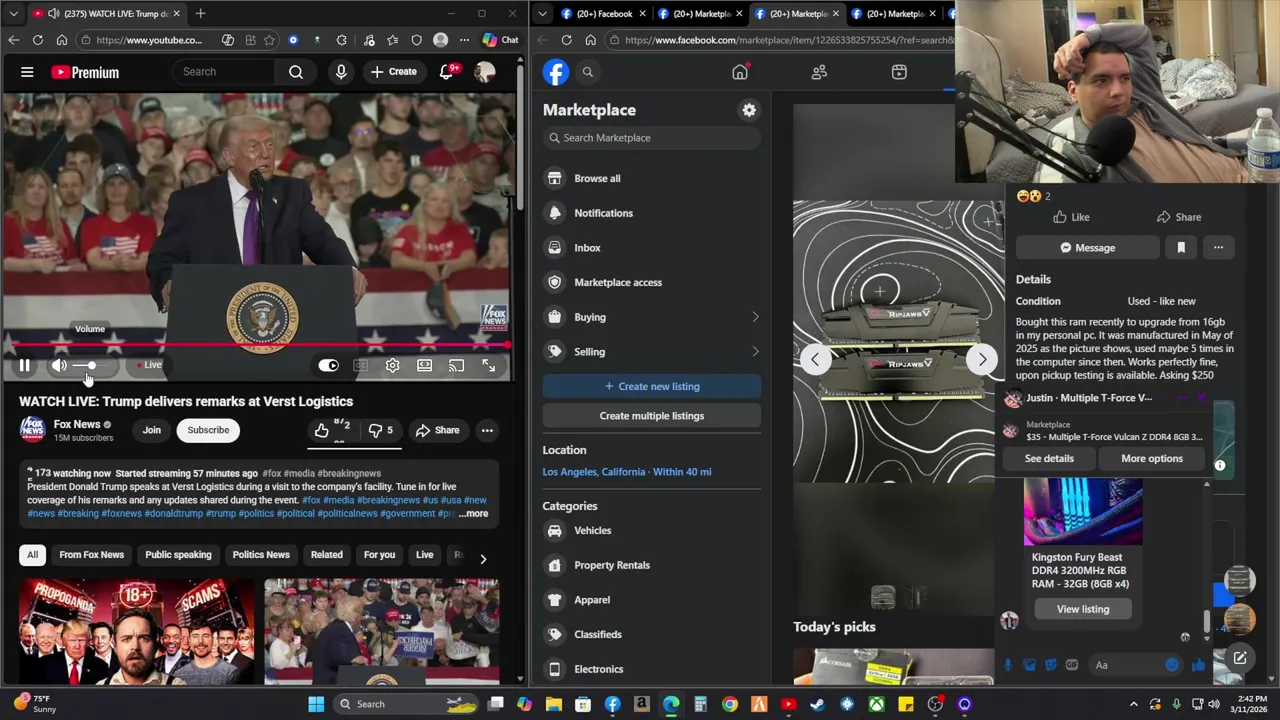This screenshot has height=720, width=1280.
Task: Open more actions under the video
Action: [x=487, y=430]
